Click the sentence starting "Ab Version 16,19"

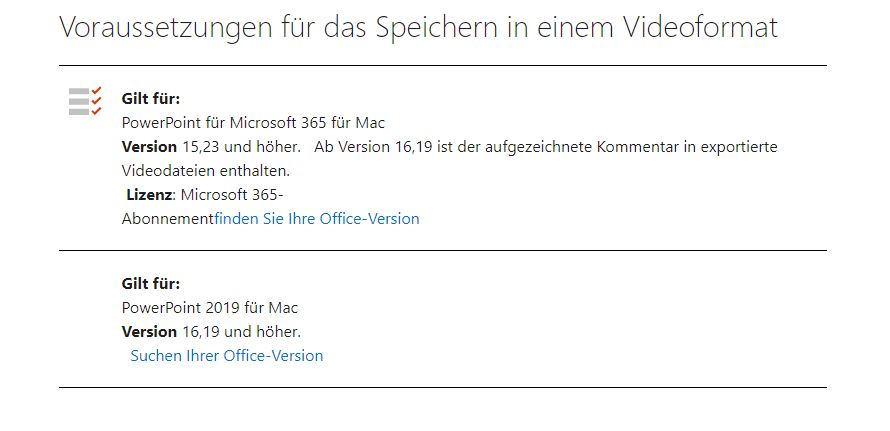click(545, 147)
